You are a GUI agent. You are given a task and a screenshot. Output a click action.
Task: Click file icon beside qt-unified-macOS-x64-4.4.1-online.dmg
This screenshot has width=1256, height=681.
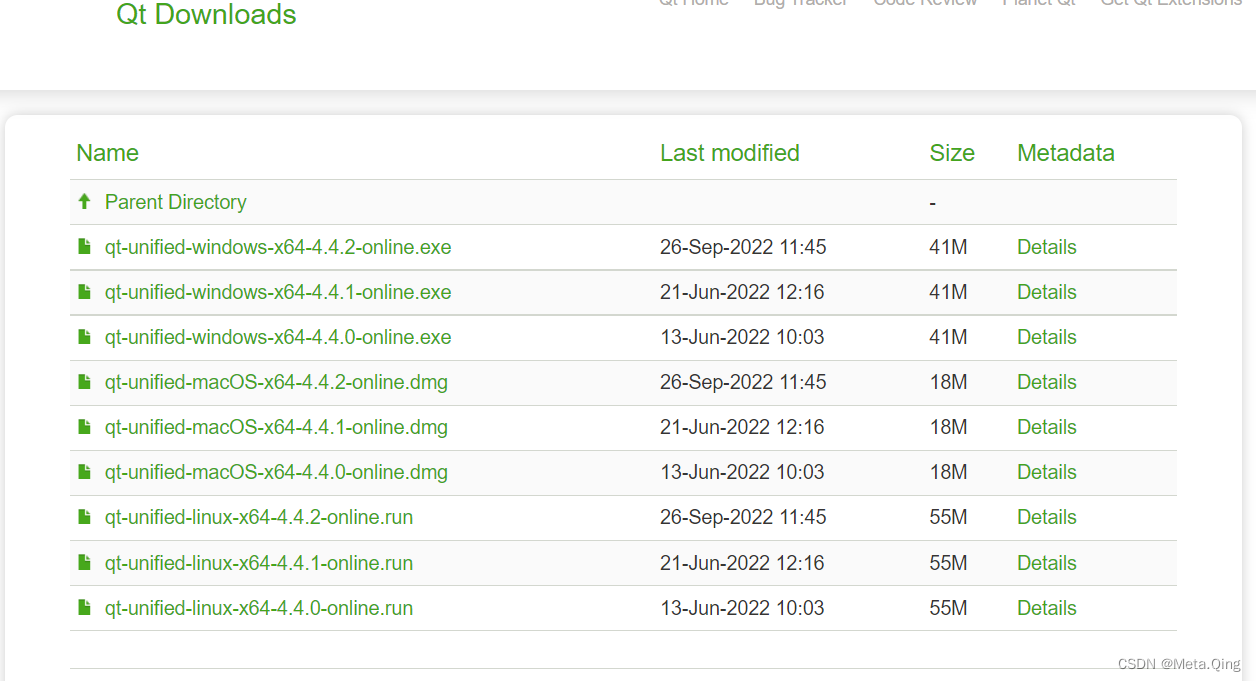point(85,427)
